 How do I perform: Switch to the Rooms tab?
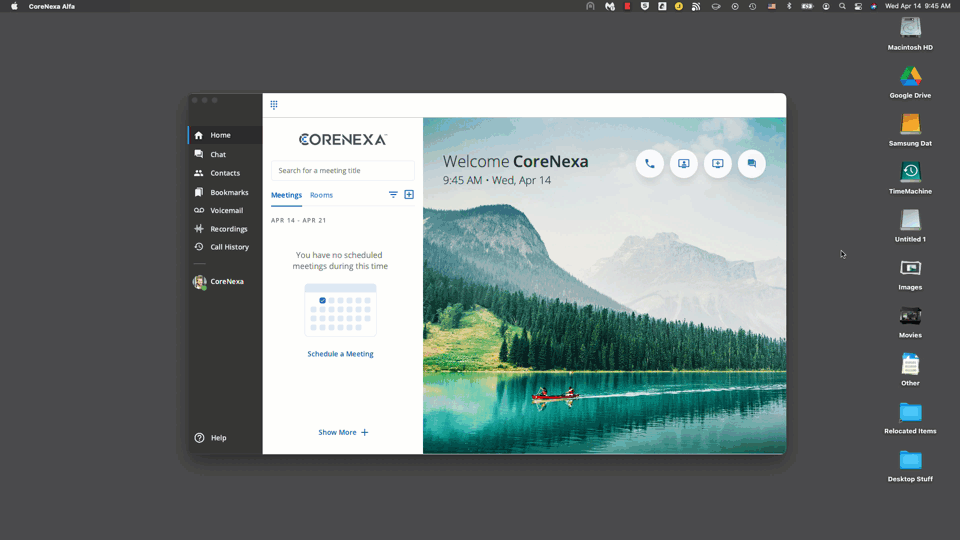tap(321, 195)
